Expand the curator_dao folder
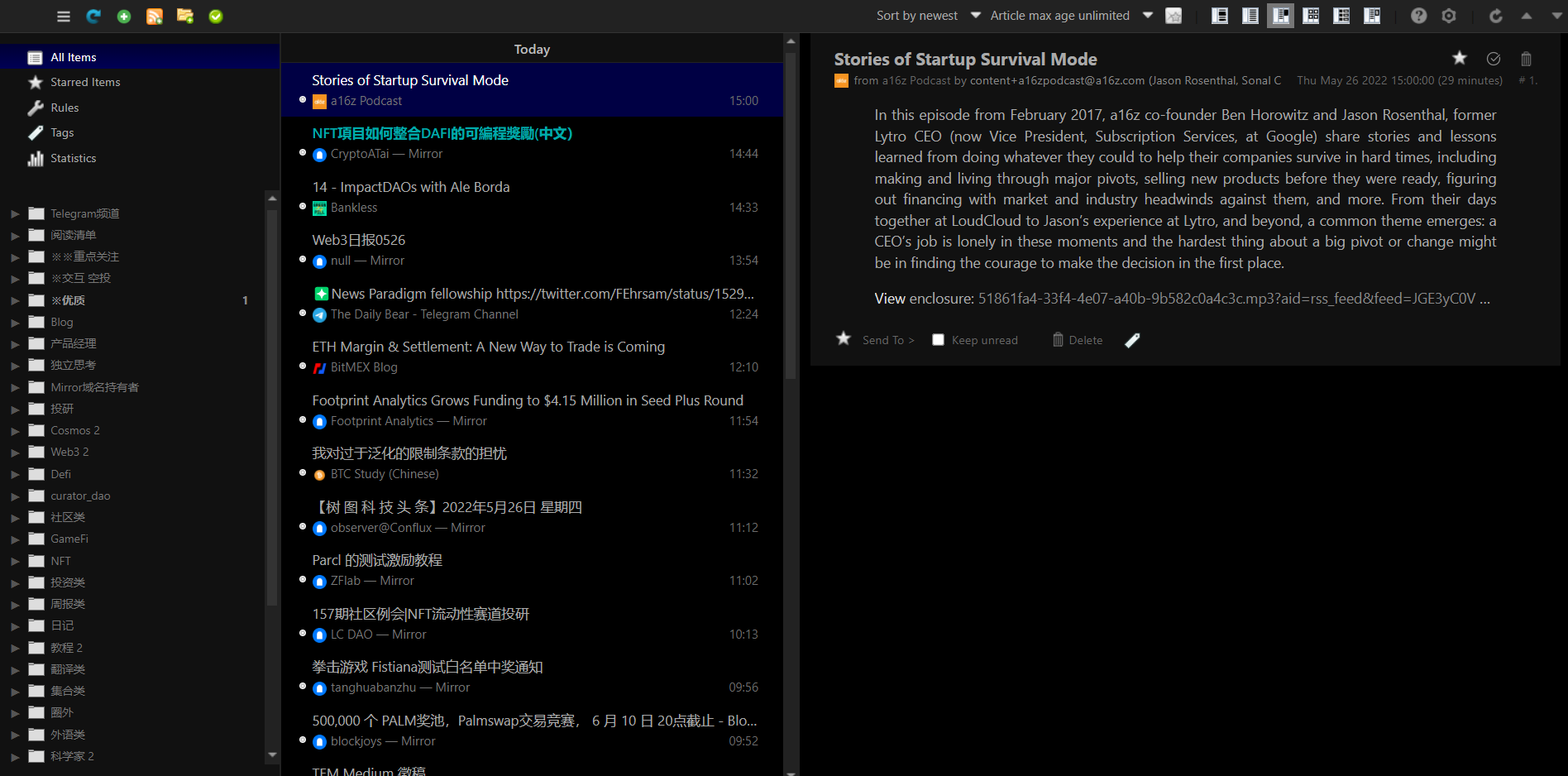This screenshot has width=1568, height=776. pyautogui.click(x=15, y=496)
